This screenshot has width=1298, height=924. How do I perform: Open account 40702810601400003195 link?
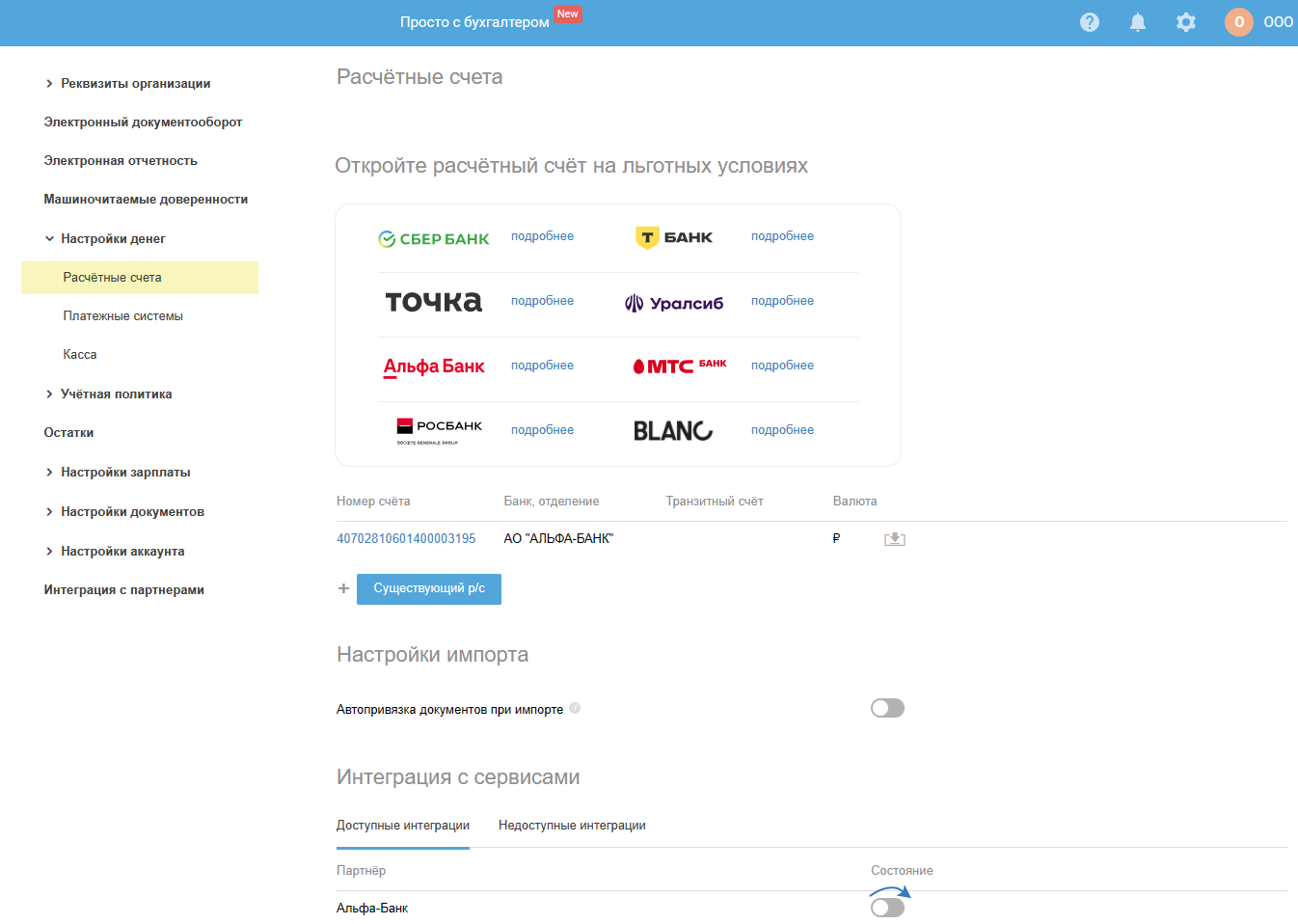(x=406, y=539)
